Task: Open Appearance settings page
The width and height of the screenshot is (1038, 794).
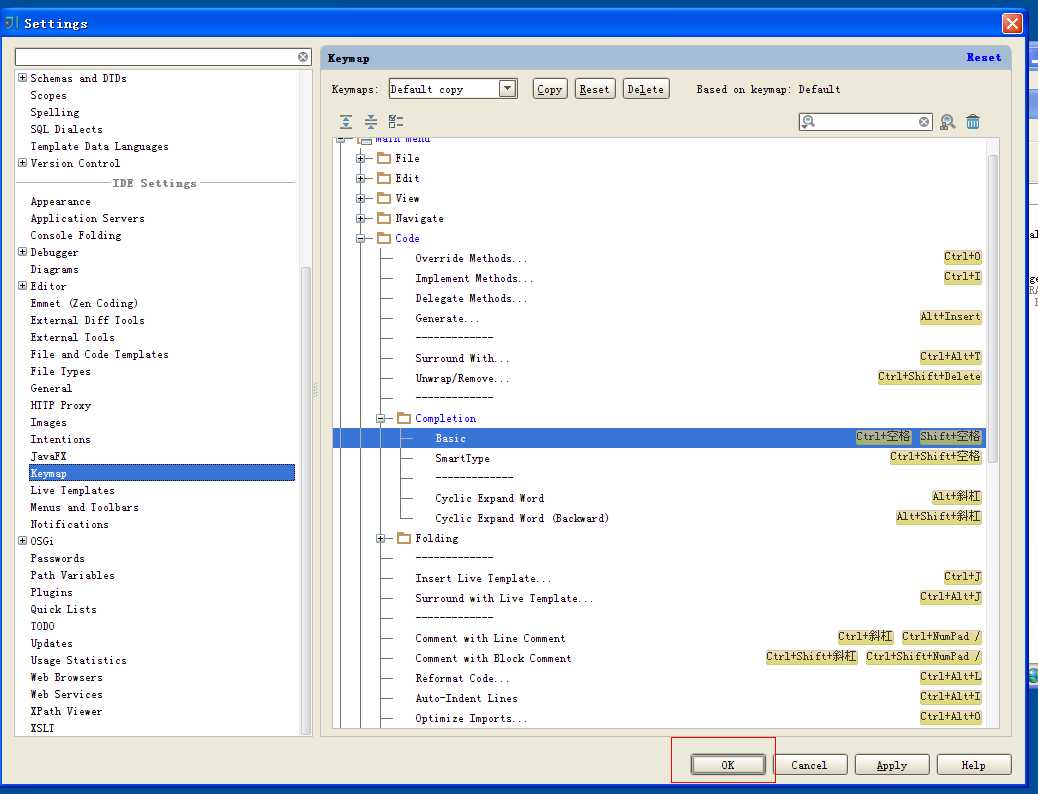Action: pos(60,201)
